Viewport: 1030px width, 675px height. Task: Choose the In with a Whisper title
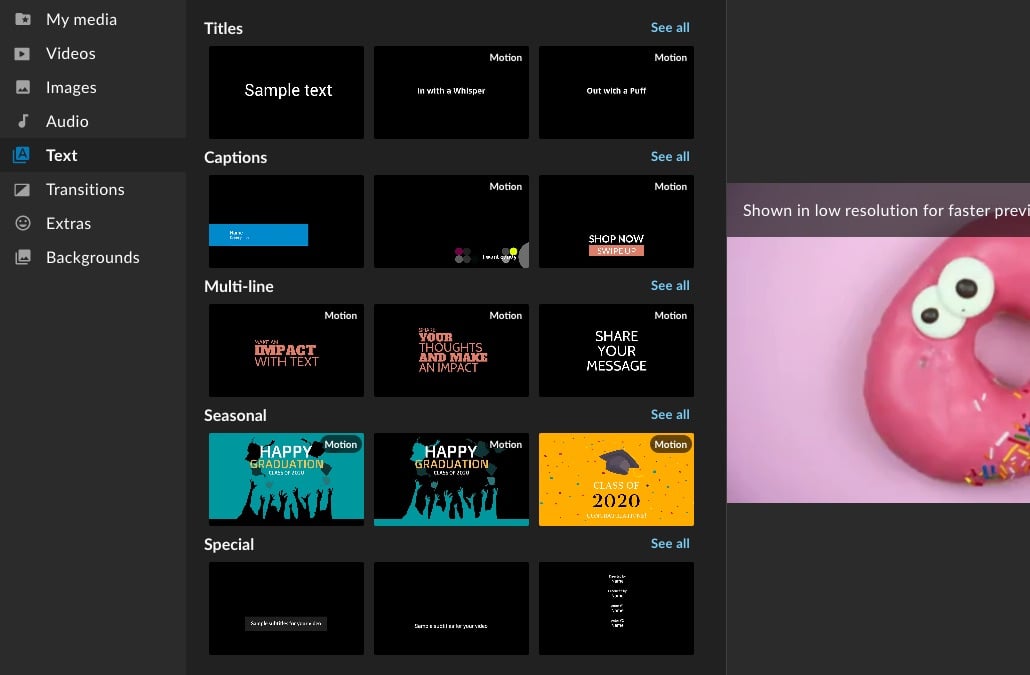pyautogui.click(x=451, y=92)
